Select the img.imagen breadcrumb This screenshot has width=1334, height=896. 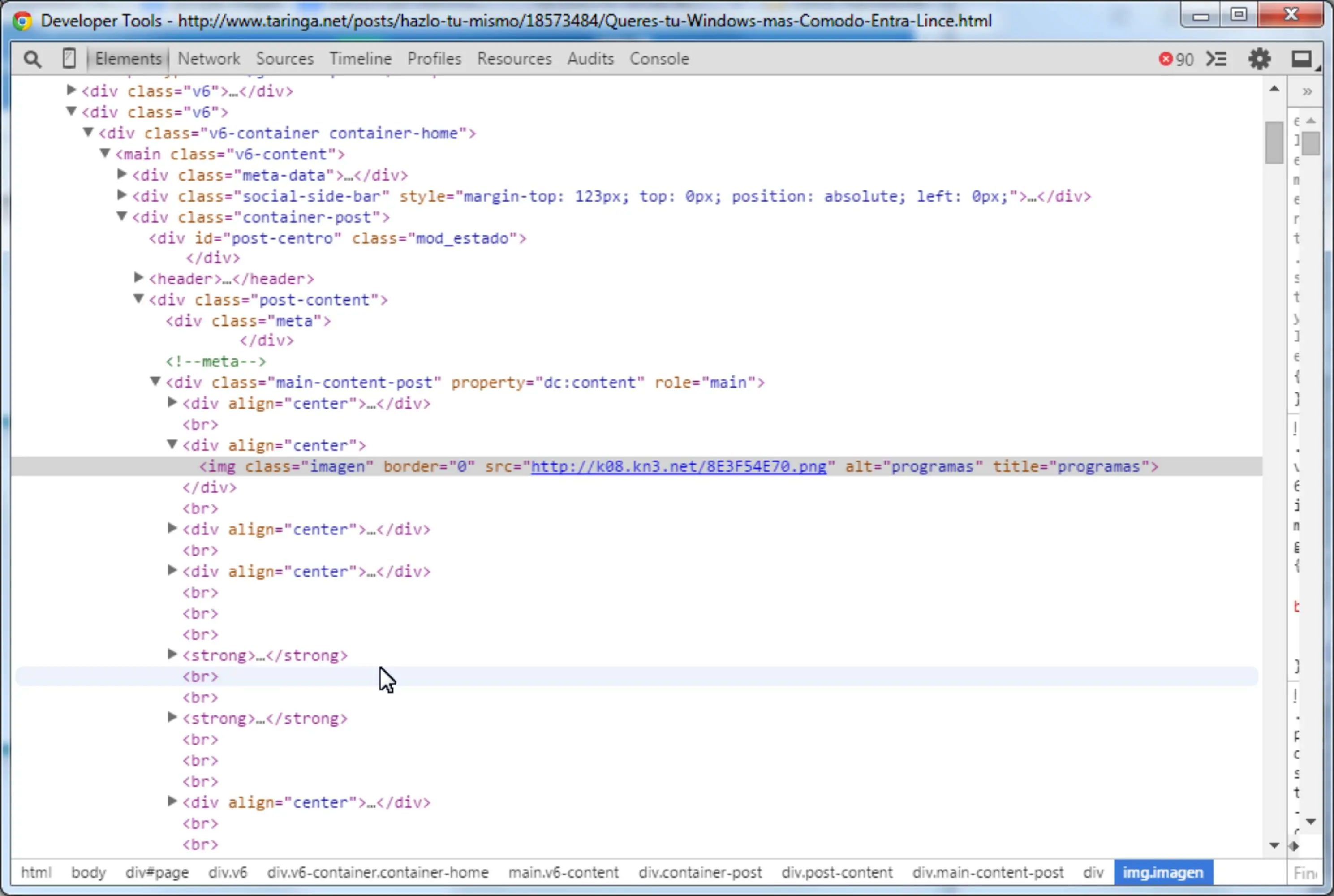point(1163,873)
